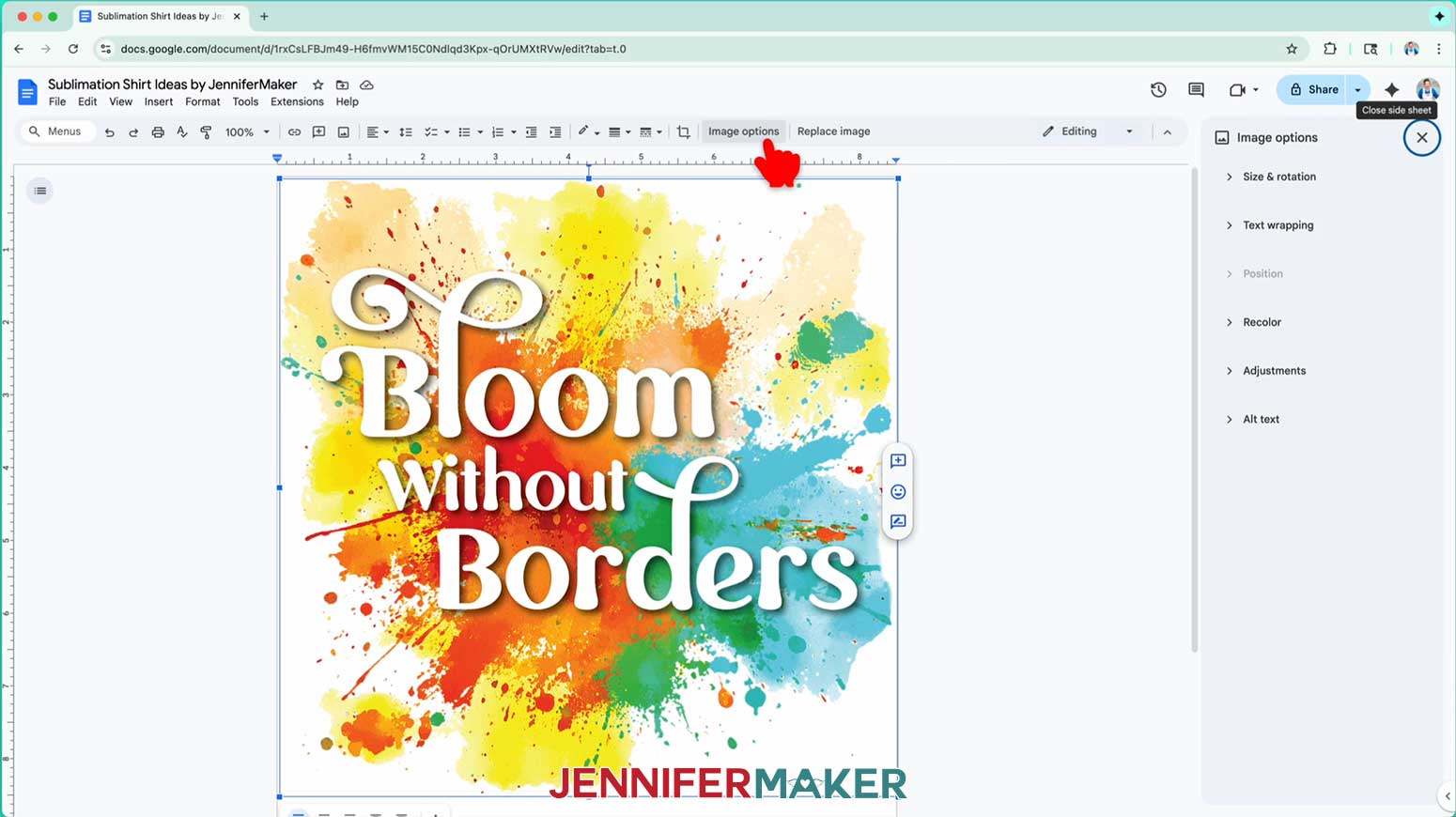Collapse the menus with the caret
Viewport: 1456px width, 817px height.
click(x=1168, y=132)
